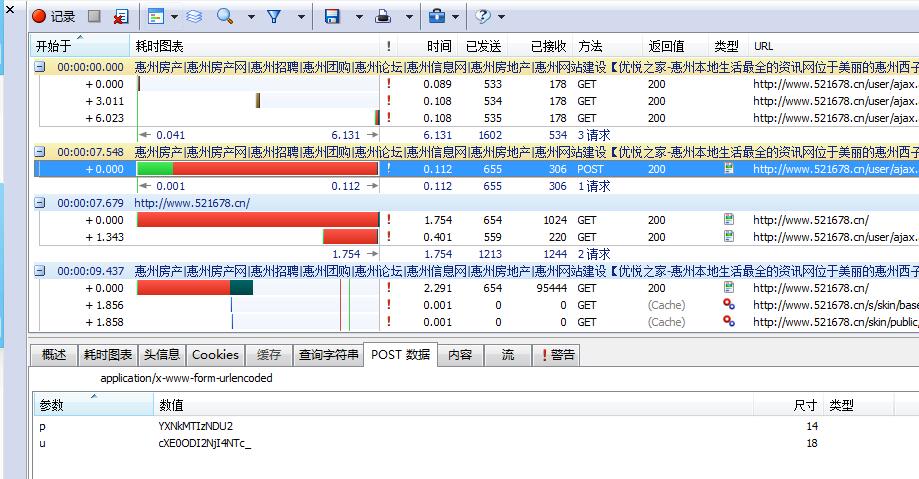
Task: Click the red-teal timing bar of the 2.291 request
Action: (195, 288)
